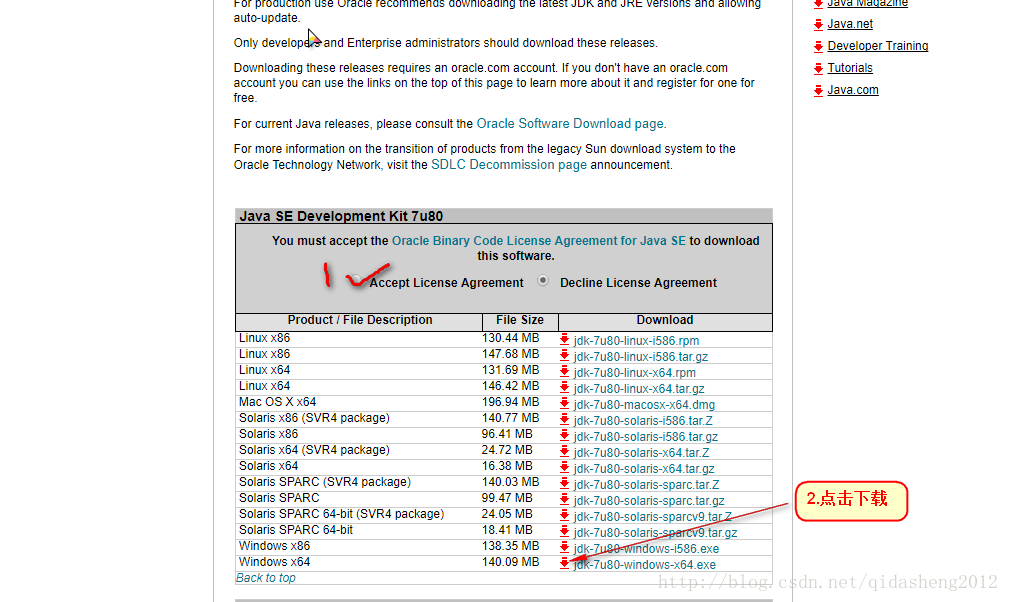
Task: Click download arrow icon beside jdk-7u80-solaris-x64.tar.Z
Action: coord(564,452)
